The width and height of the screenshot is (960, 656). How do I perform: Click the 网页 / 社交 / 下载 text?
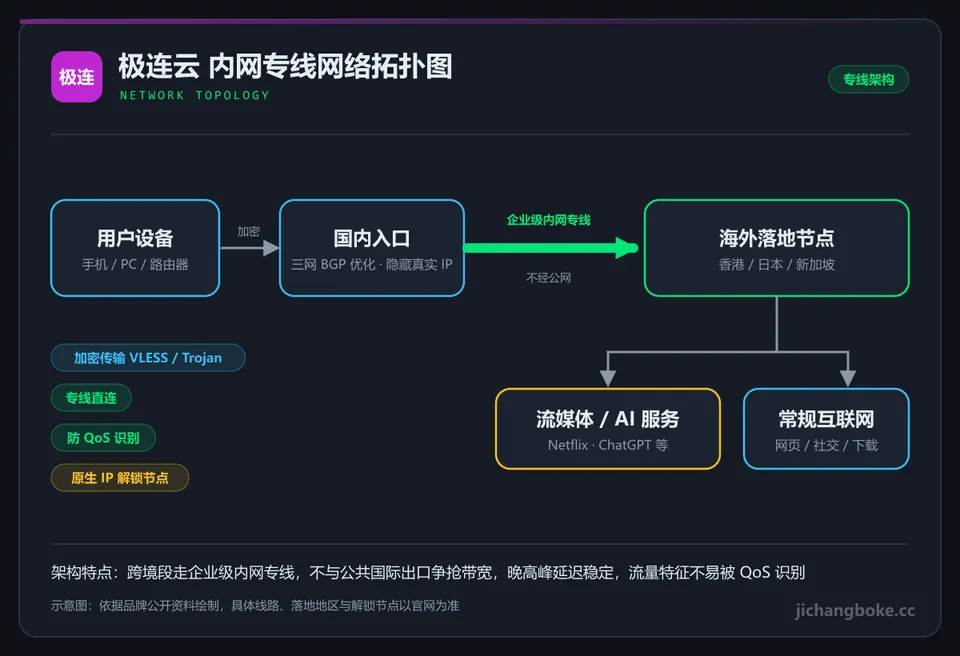tap(826, 445)
